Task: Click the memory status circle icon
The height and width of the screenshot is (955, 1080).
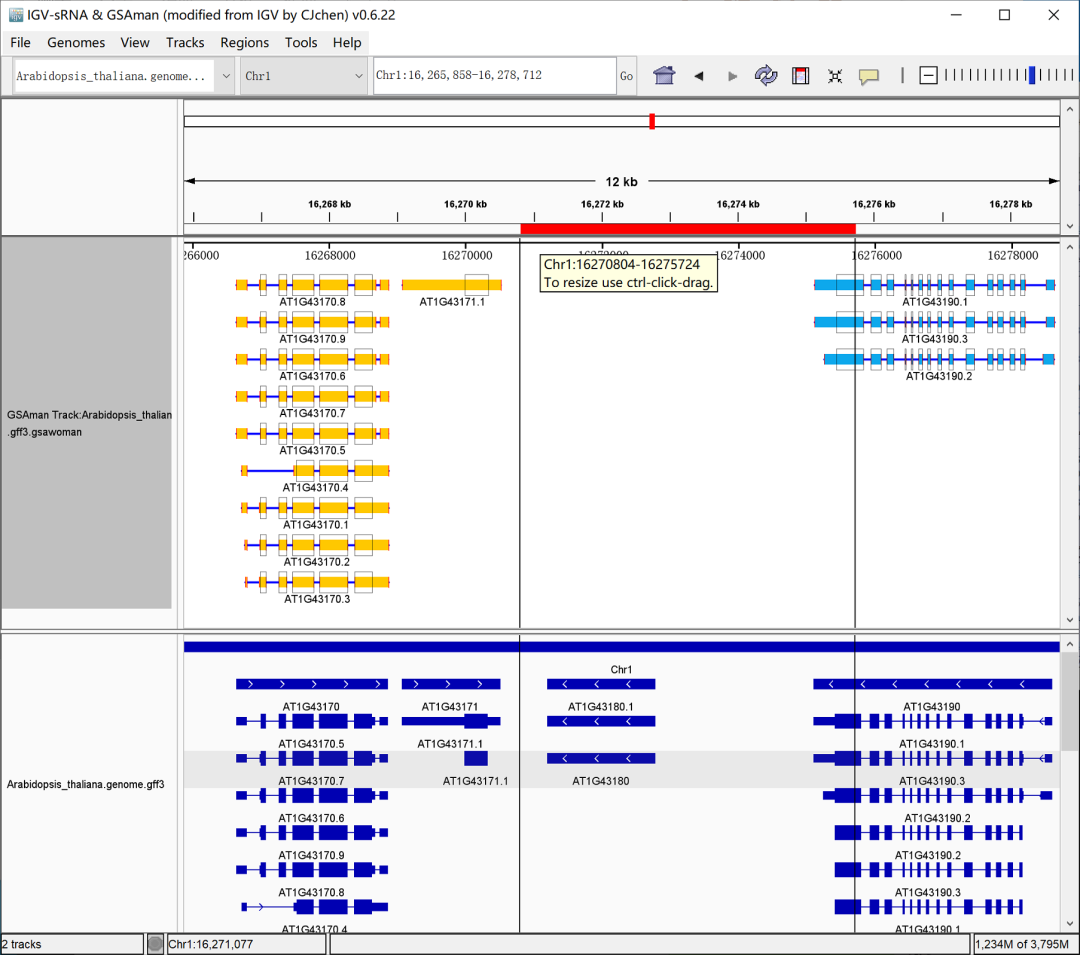Action: tap(155, 944)
